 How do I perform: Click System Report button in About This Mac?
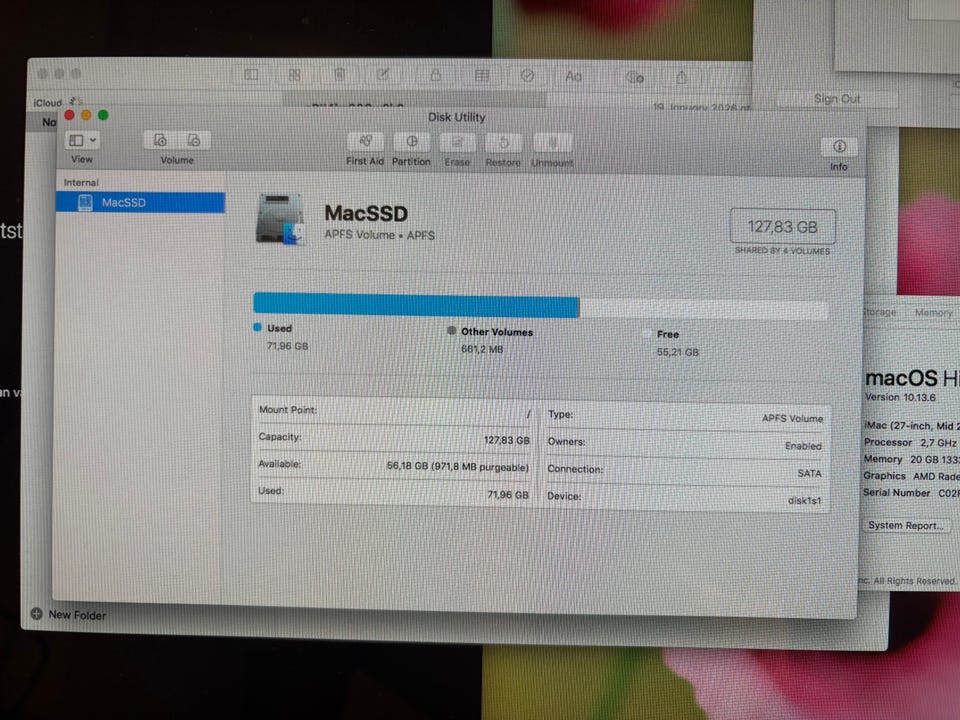tap(906, 525)
